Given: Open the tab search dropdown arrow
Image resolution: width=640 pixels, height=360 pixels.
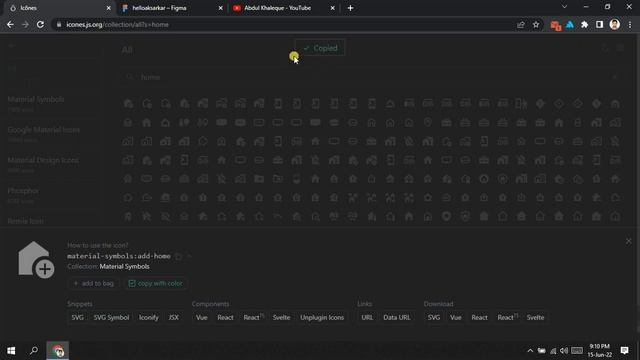Looking at the screenshot, I should (564, 7).
